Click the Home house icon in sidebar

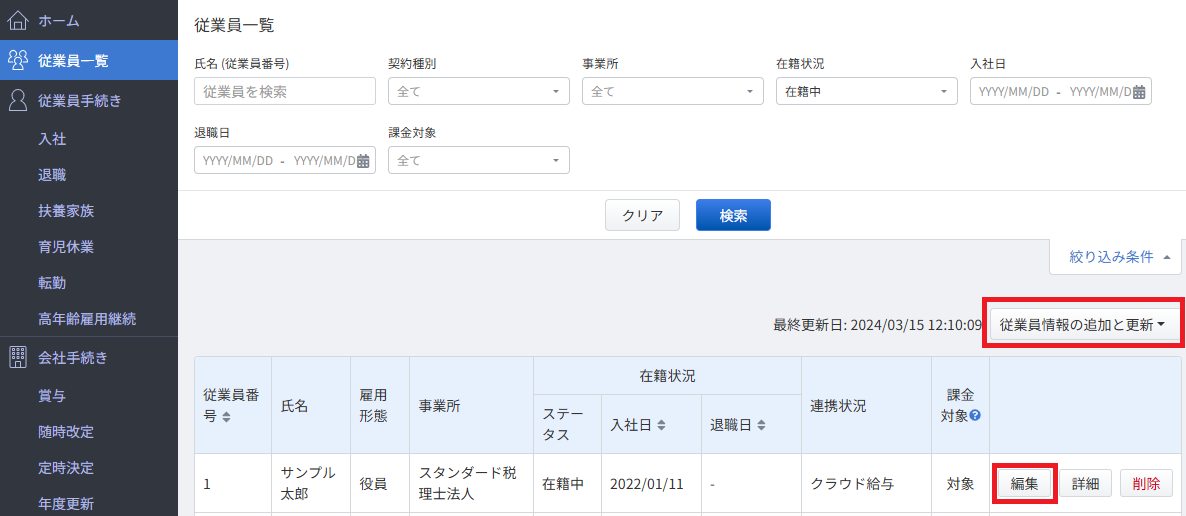pyautogui.click(x=18, y=20)
